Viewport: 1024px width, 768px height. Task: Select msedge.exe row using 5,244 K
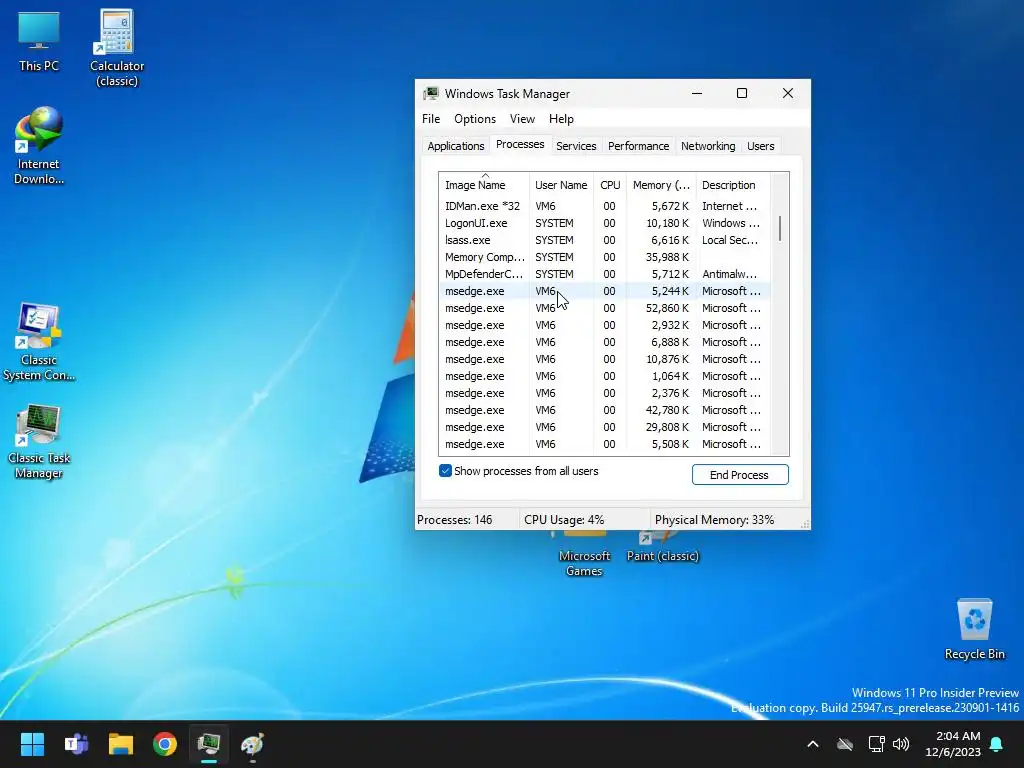[x=604, y=291]
